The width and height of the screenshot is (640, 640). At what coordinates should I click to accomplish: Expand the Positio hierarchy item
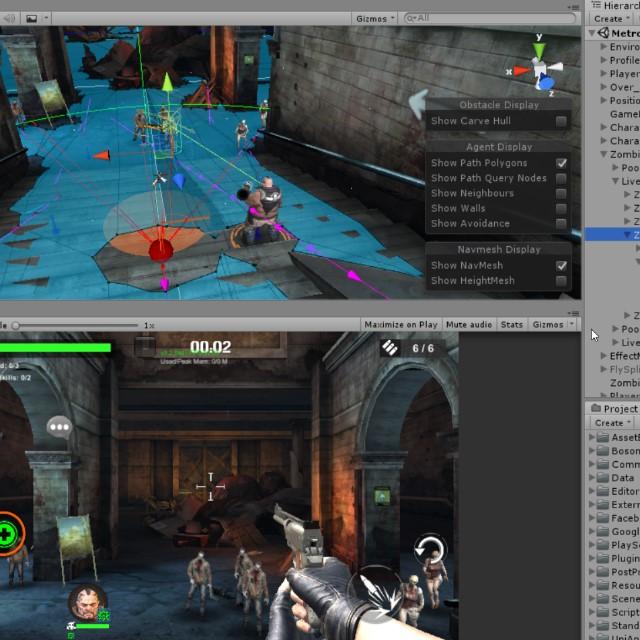point(604,100)
